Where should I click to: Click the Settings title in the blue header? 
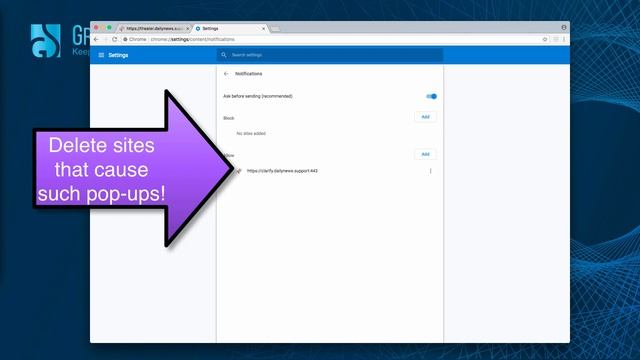[x=118, y=55]
